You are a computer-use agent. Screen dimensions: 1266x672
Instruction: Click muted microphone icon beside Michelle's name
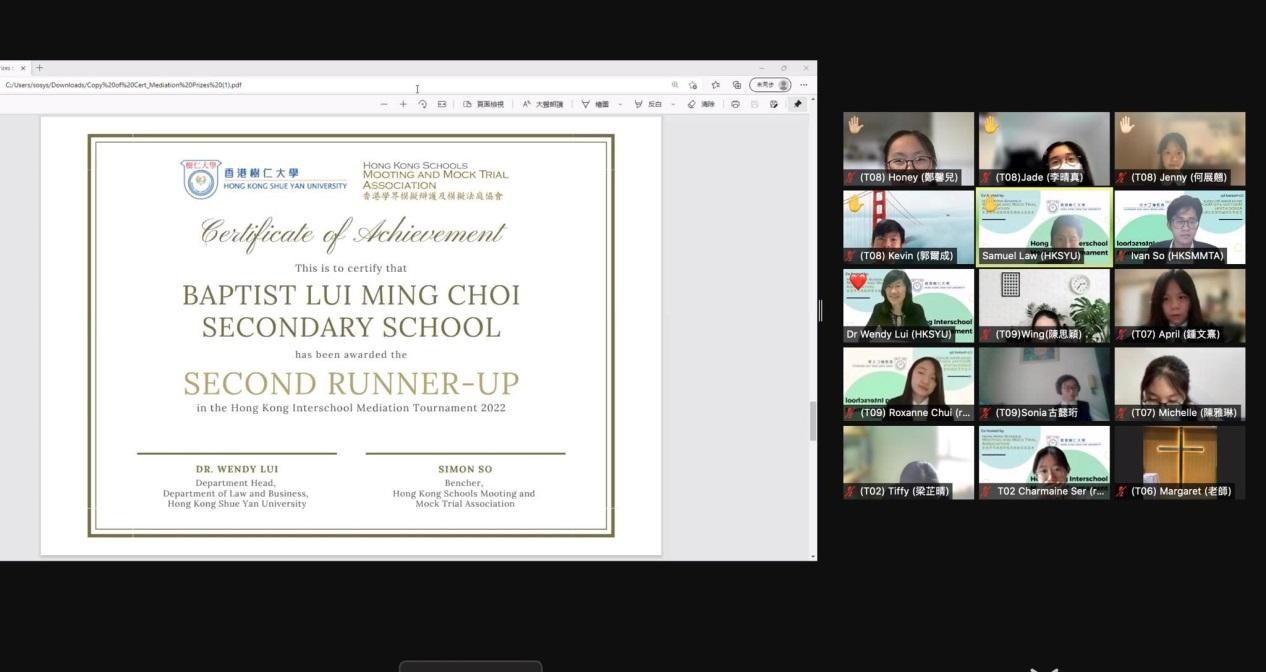1122,413
